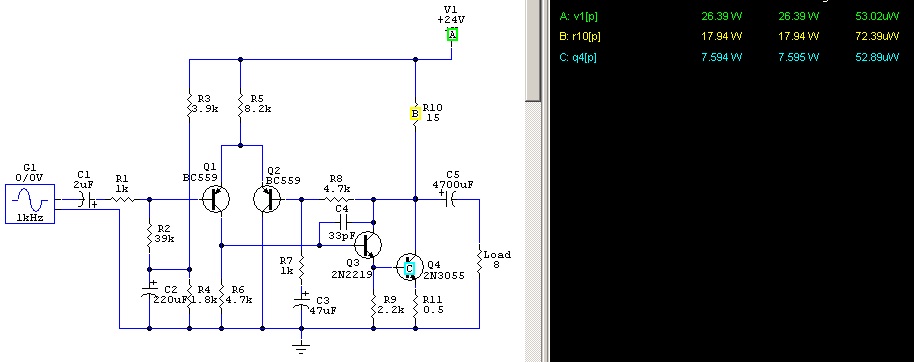Click the yellow probe marker B on R10
Viewport: 914px width, 362px height.
415,114
